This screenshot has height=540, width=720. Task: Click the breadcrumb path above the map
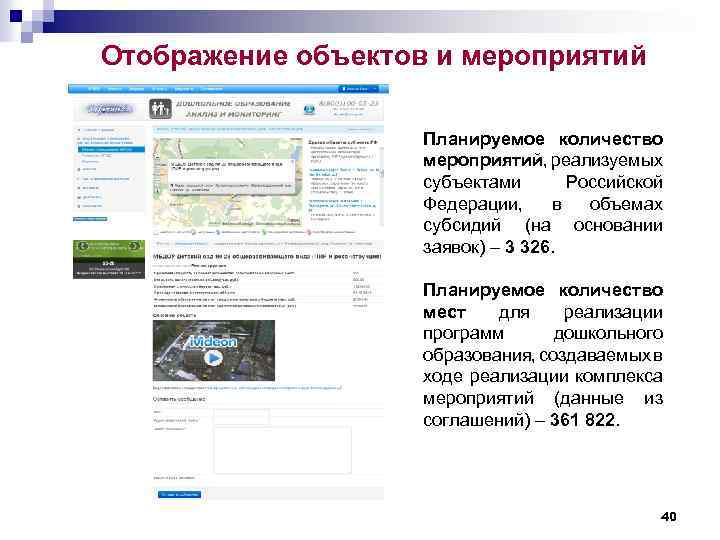pyautogui.click(x=230, y=129)
